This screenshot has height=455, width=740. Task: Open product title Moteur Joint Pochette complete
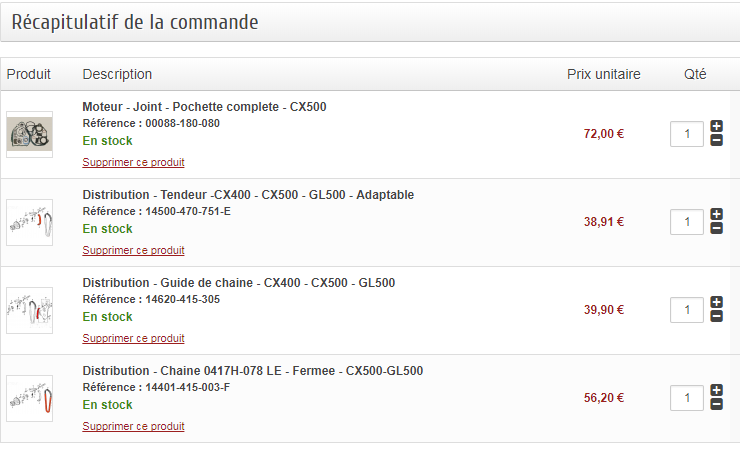[204, 107]
